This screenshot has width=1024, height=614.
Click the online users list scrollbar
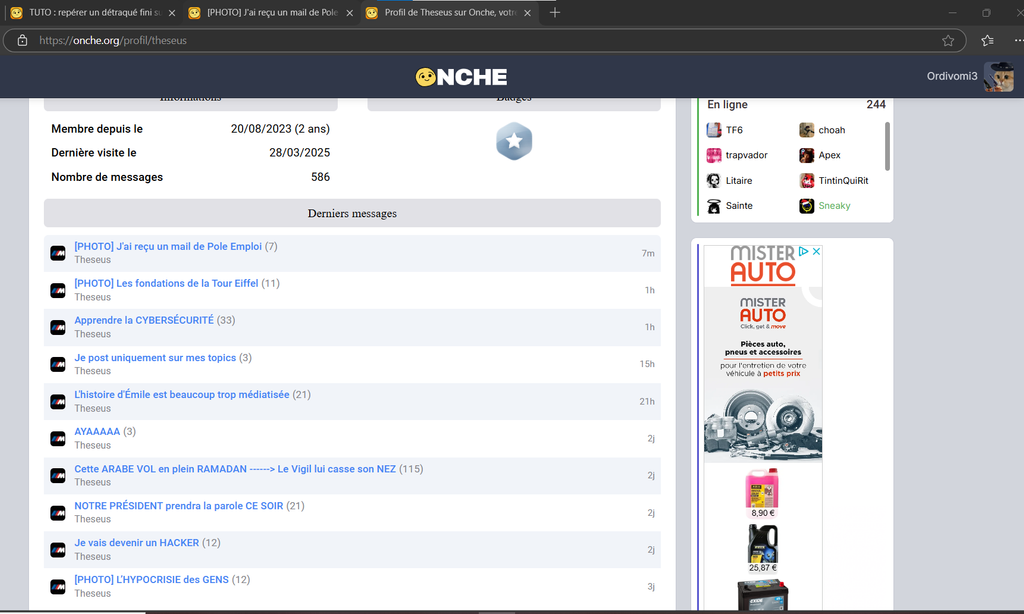(x=887, y=146)
